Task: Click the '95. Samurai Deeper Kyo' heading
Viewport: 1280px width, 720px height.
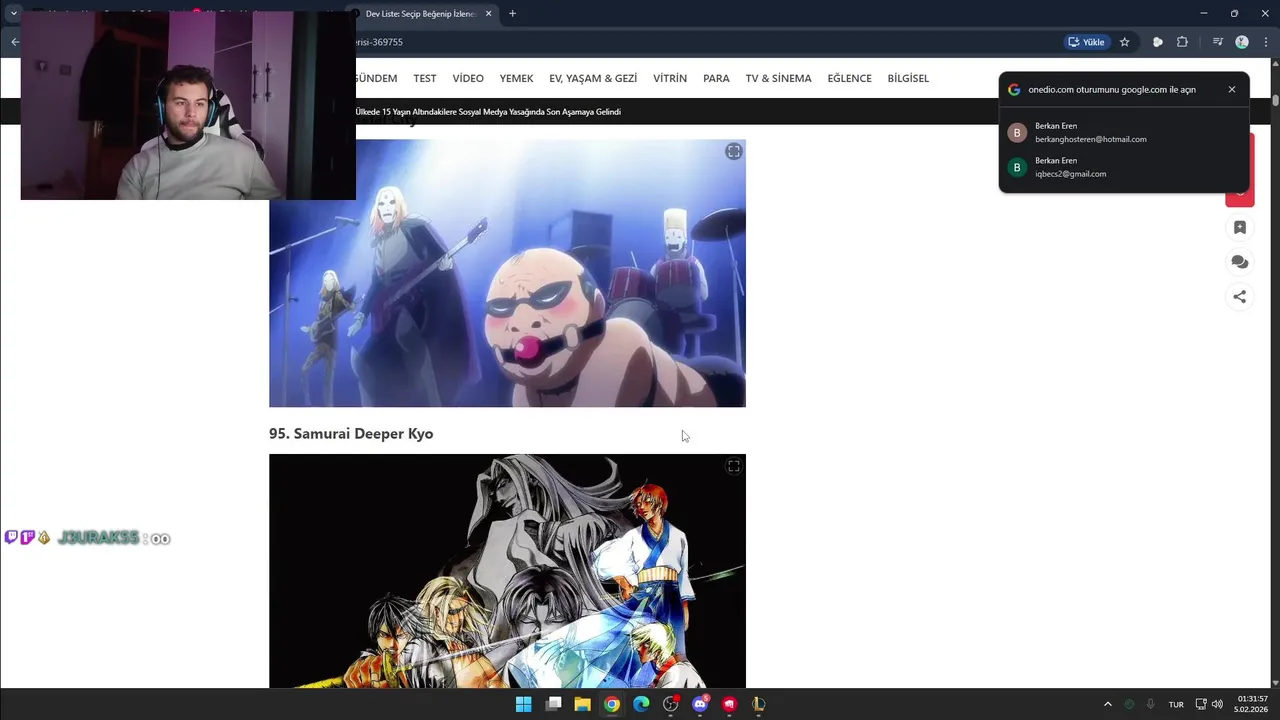Action: click(351, 434)
